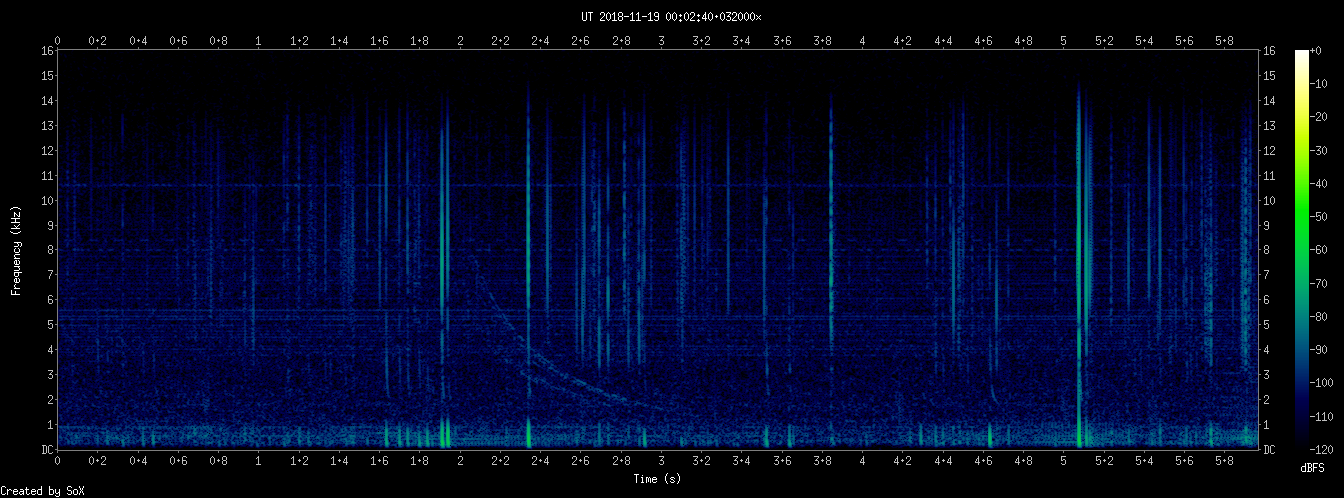Click the -10 value on the dBFS scale

(1321, 84)
